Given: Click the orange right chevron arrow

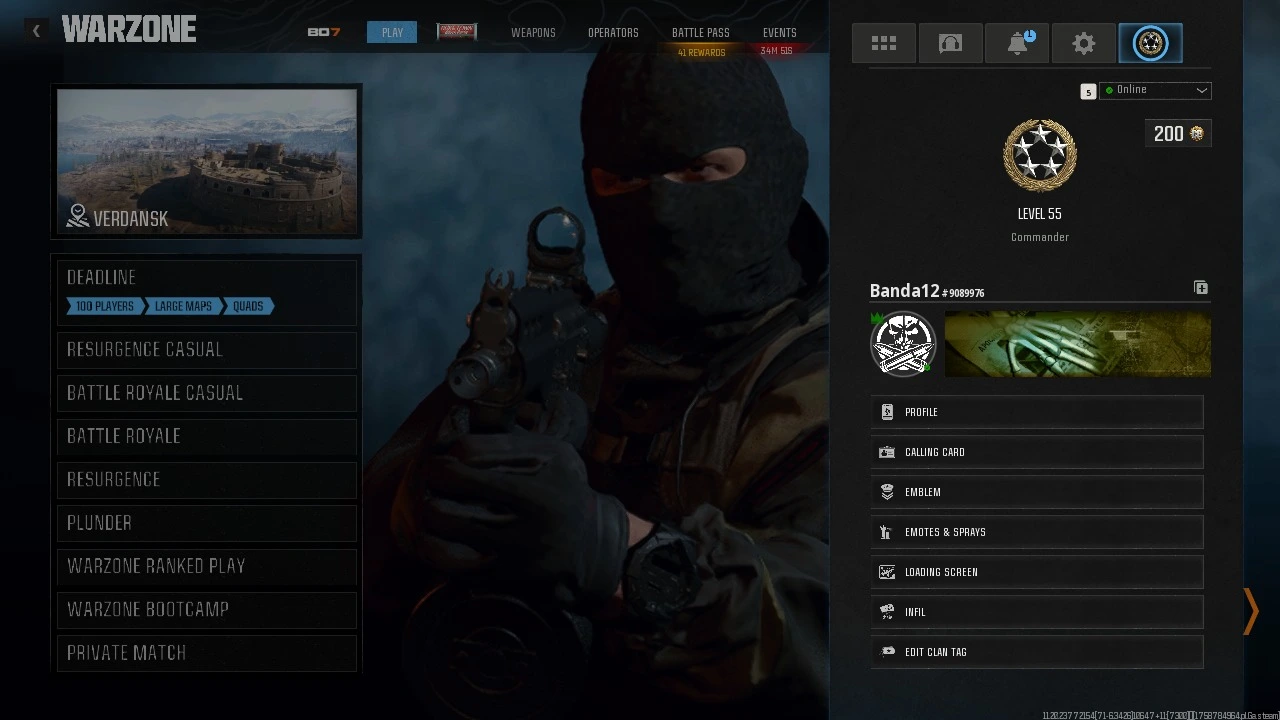Looking at the screenshot, I should pyautogui.click(x=1250, y=611).
